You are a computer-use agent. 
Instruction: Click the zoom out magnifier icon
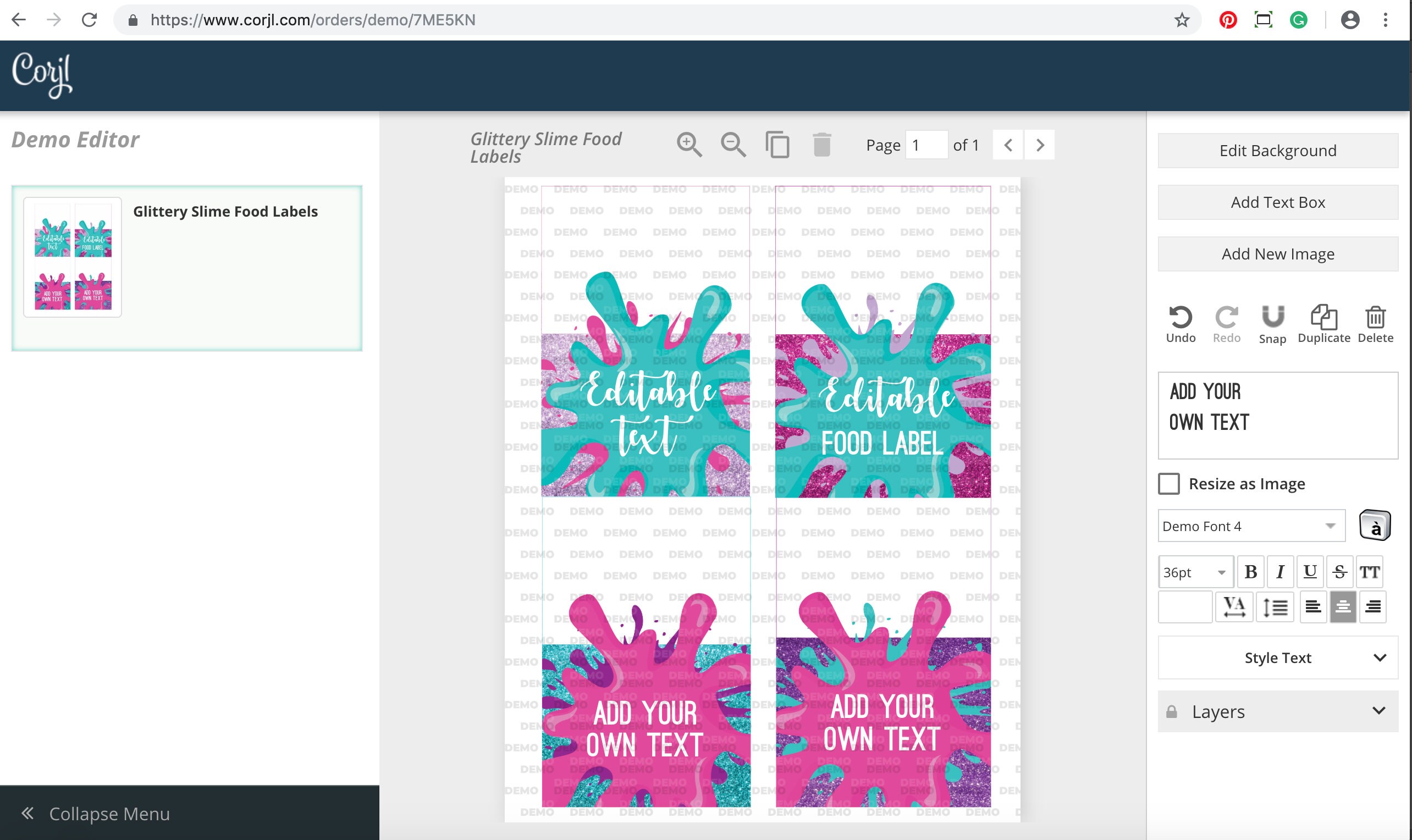(733, 145)
